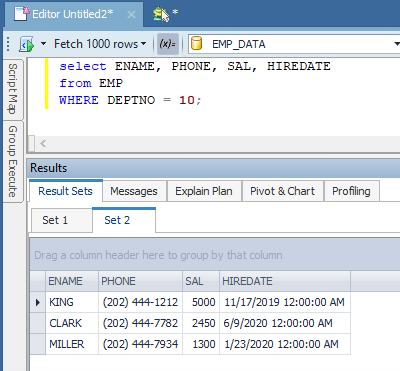Image resolution: width=400 pixels, height=371 pixels.
Task: Sort by the HIREDATE column header
Action: 285,281
